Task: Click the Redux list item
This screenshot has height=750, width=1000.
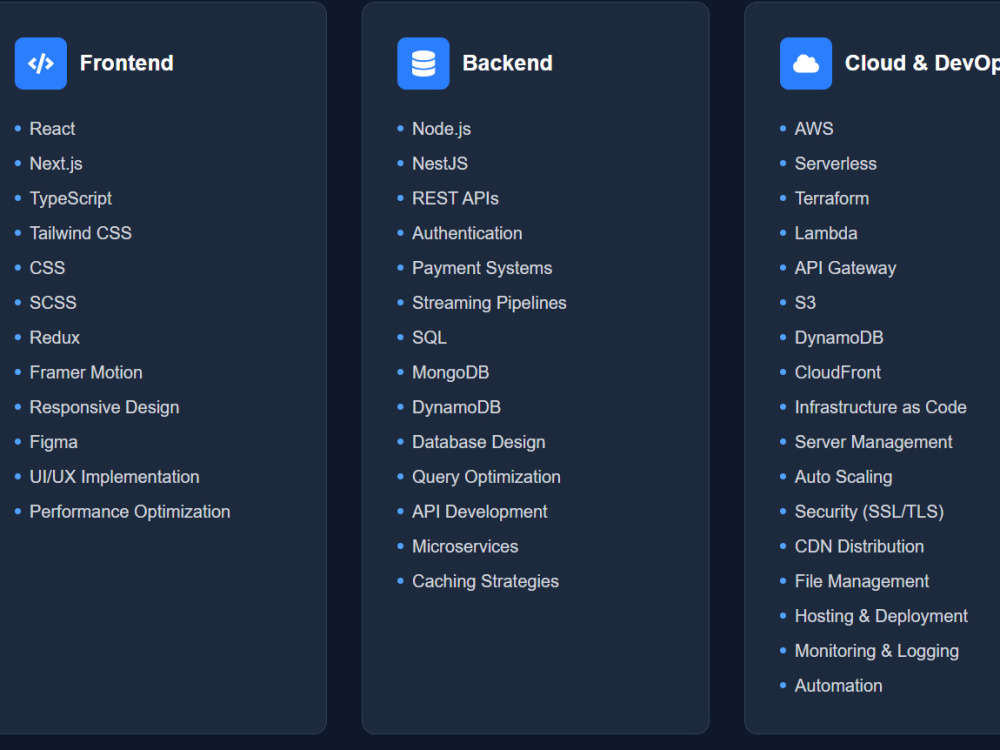Action: (55, 338)
